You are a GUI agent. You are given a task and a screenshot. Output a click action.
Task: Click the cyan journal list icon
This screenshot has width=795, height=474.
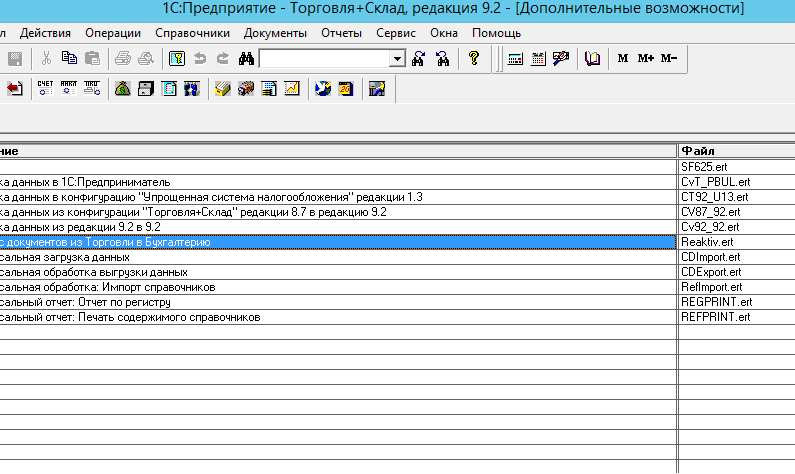pos(169,89)
